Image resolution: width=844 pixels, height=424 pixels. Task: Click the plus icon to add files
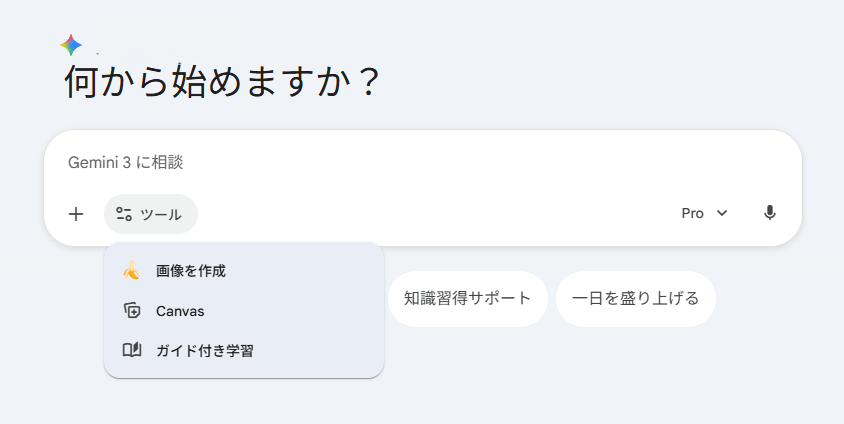[76, 213]
